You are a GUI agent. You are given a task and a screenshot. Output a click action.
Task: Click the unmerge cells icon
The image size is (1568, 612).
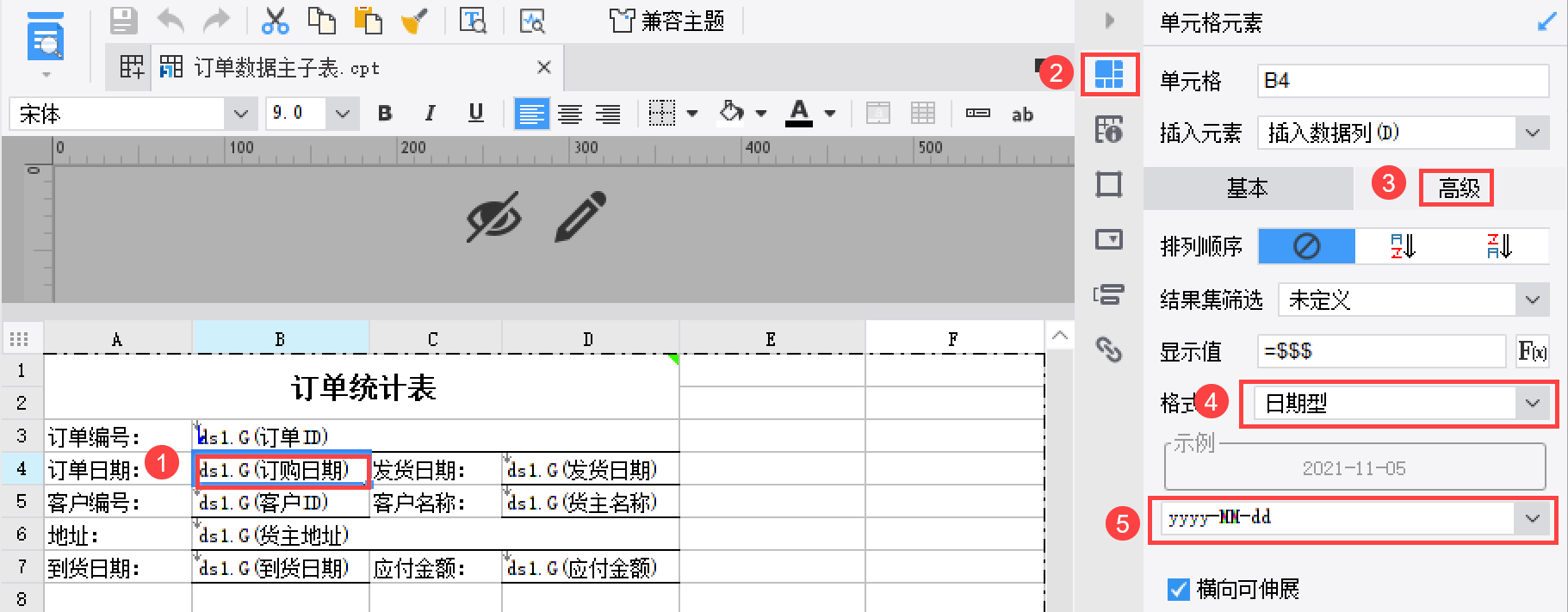(x=923, y=113)
